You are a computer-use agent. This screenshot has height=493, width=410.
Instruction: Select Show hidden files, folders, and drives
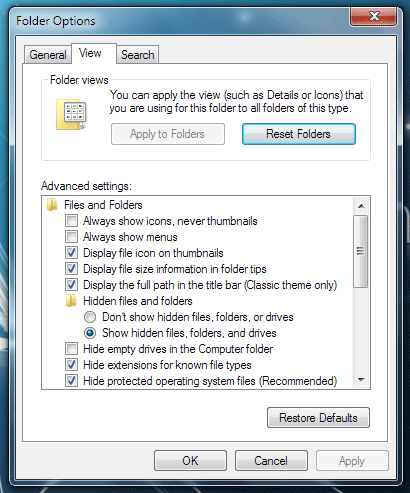(90, 333)
